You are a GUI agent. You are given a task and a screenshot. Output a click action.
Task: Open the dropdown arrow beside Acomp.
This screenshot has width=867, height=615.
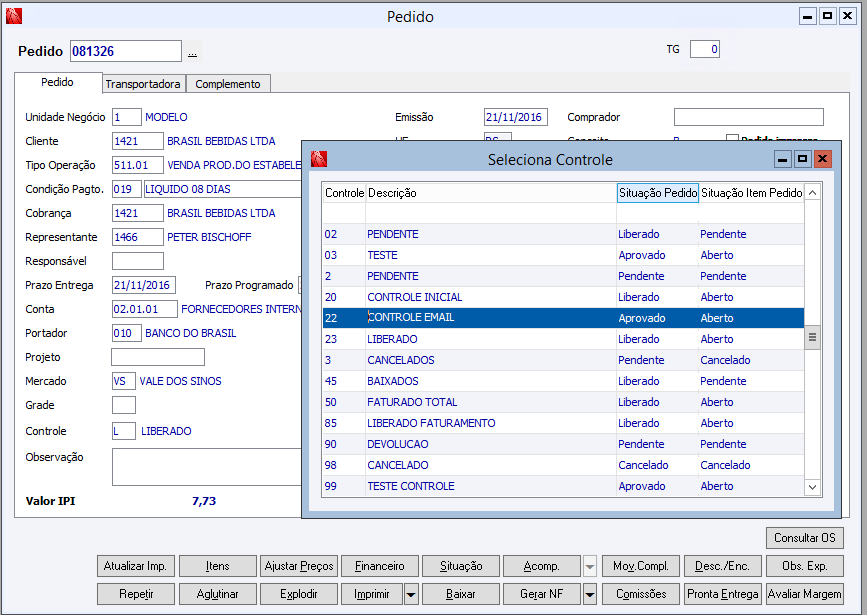[590, 567]
